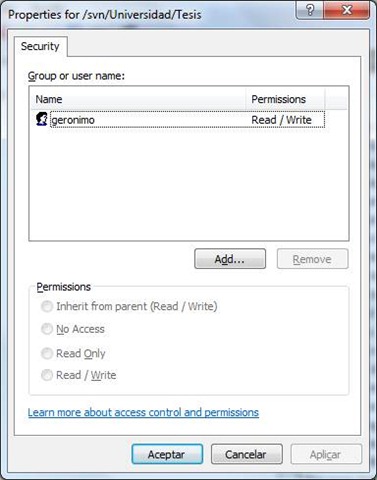Screen dimensions: 377x480
Task: Click empty area of the user list
Action: point(189,185)
